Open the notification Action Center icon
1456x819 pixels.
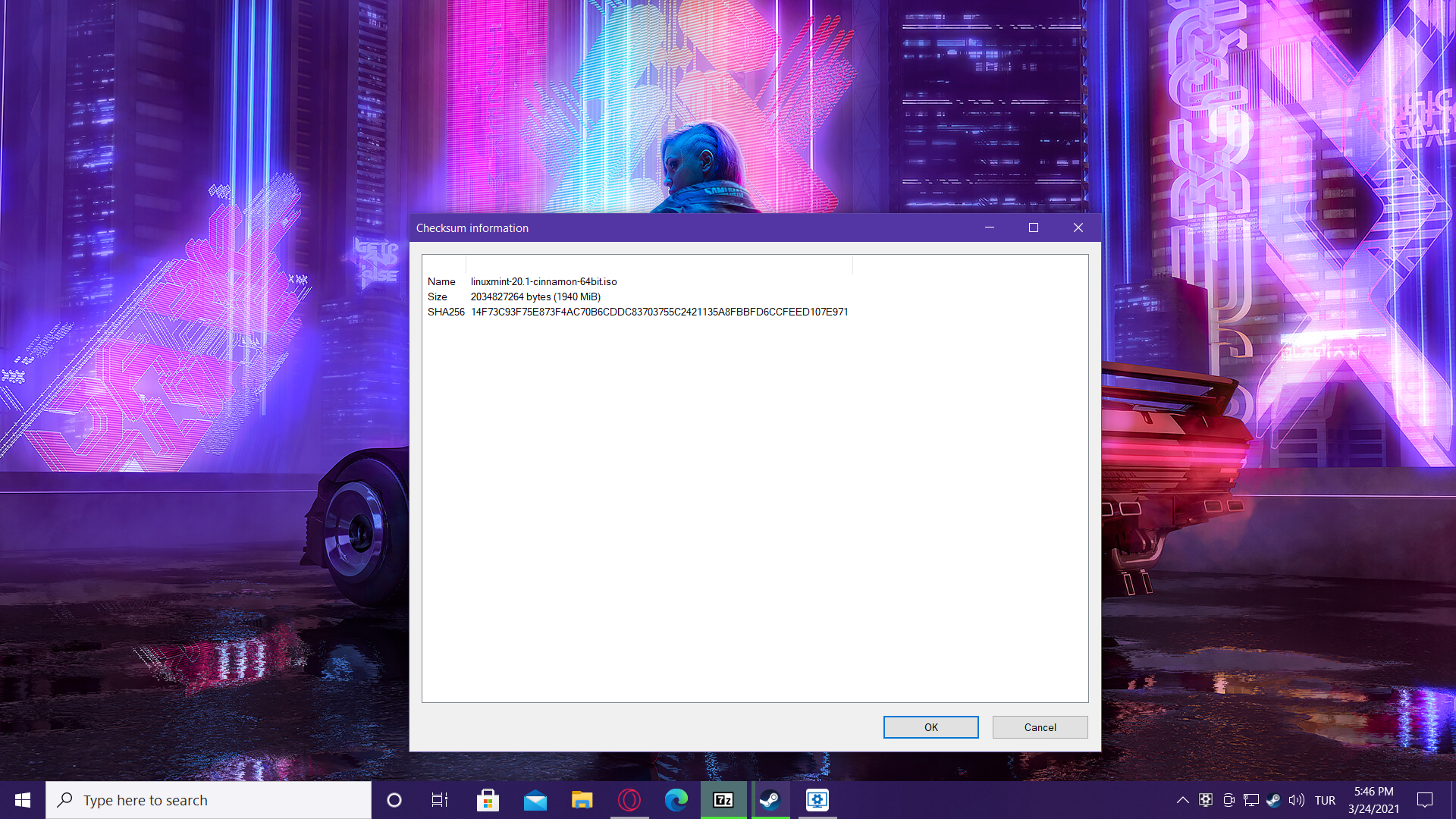1425,800
